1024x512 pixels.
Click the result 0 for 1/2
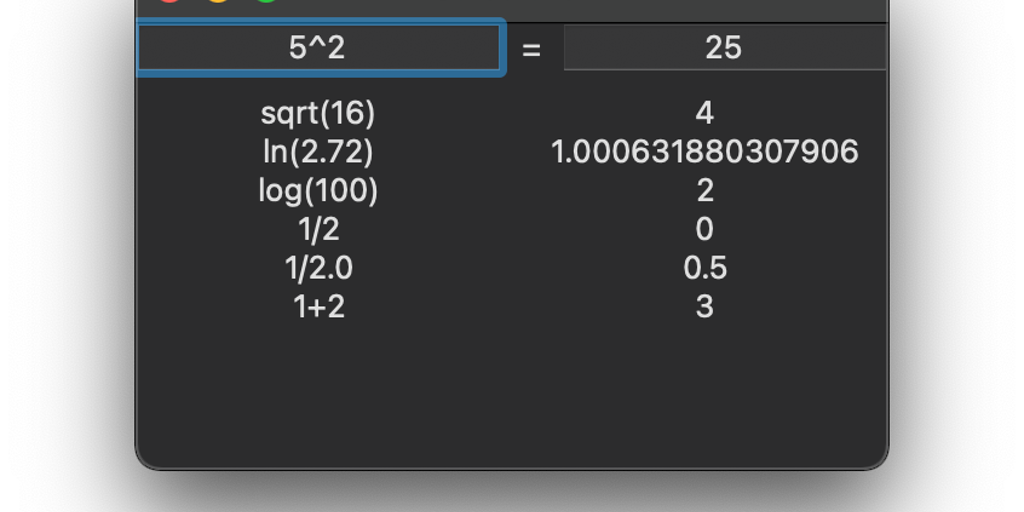704,229
